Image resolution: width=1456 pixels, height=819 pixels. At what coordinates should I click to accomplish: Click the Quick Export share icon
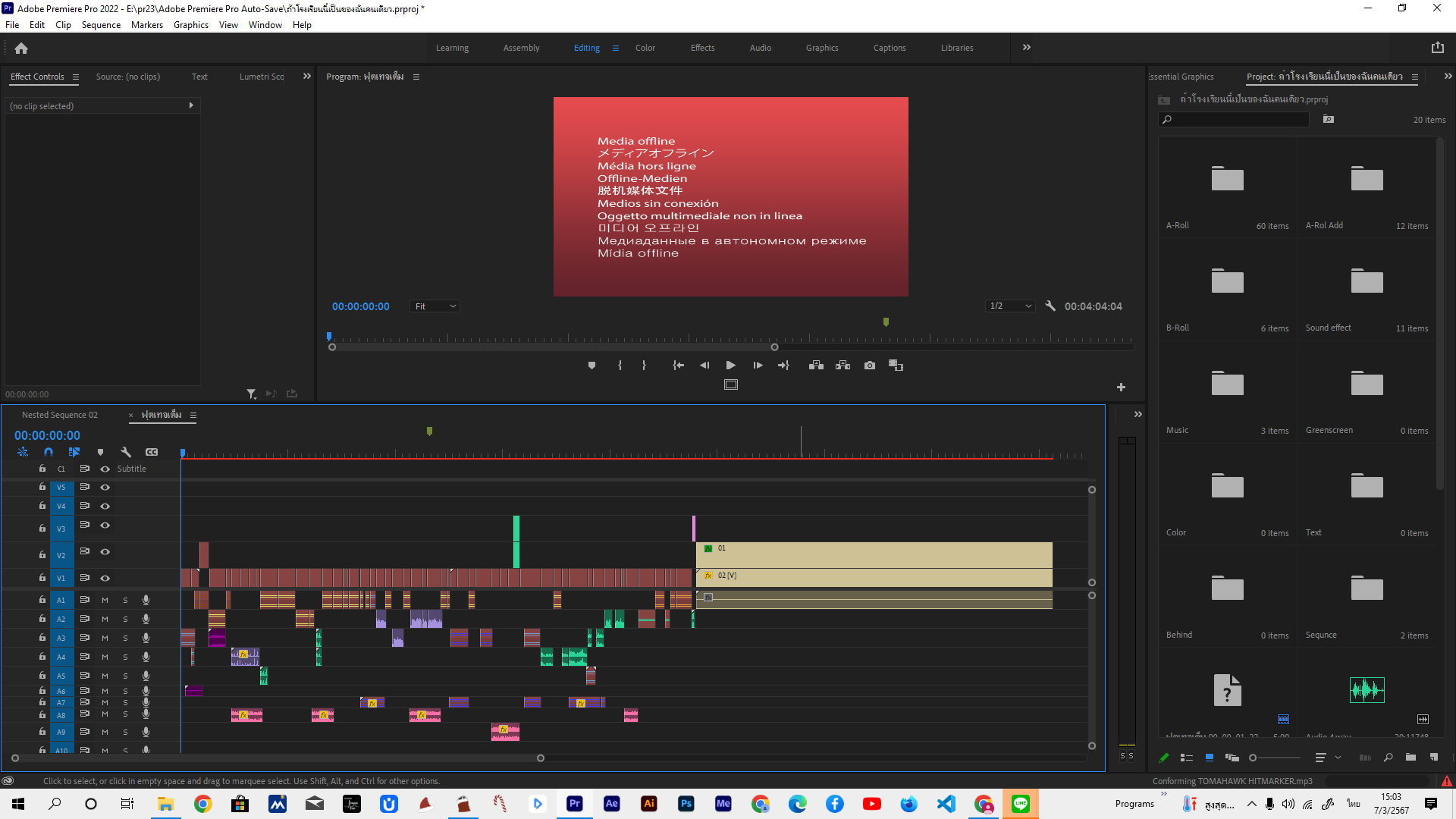point(1437,48)
